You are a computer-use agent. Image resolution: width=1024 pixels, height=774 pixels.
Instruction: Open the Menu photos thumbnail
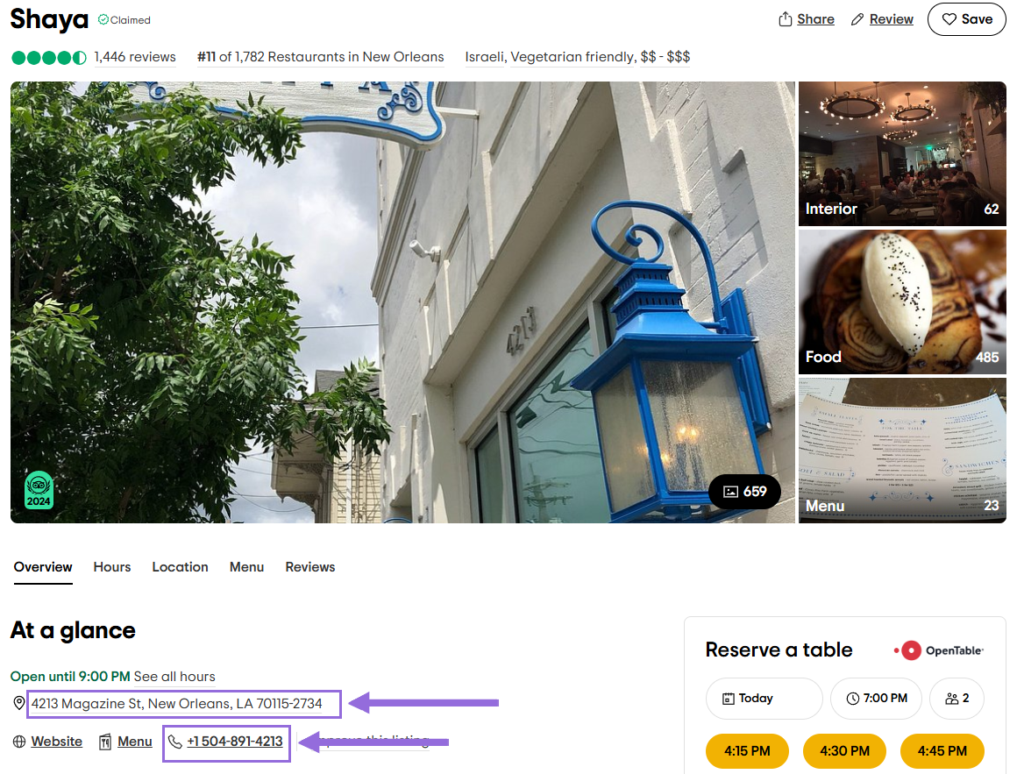point(903,451)
